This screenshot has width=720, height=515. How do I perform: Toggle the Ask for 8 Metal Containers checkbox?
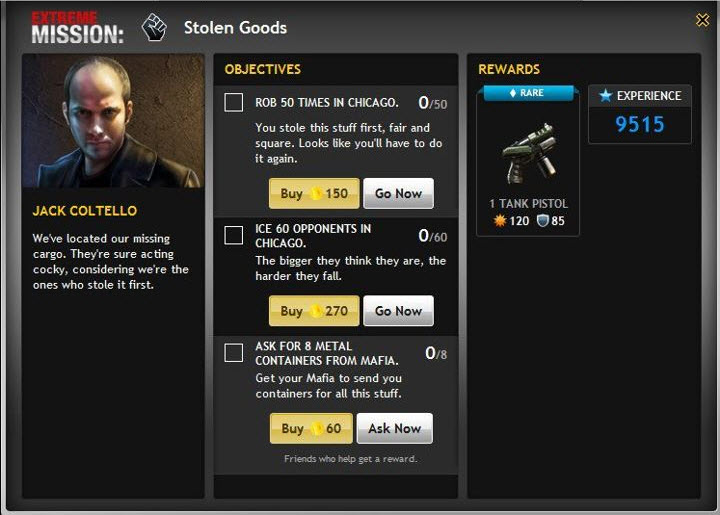[x=233, y=353]
